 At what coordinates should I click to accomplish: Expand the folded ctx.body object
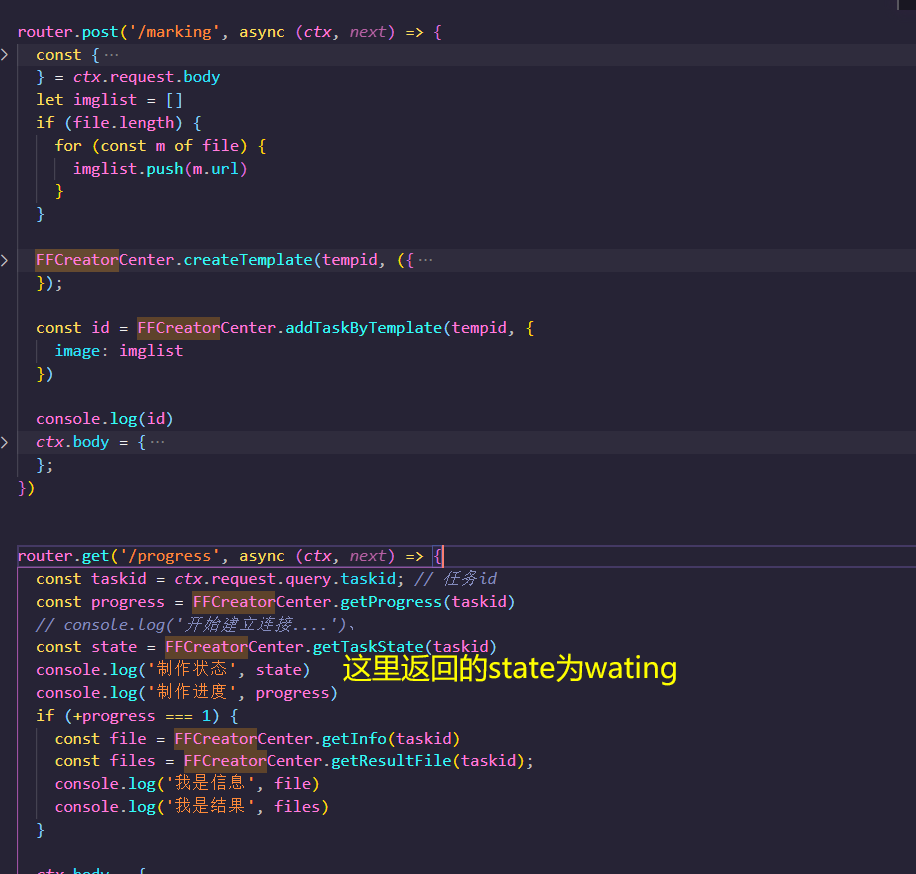click(5, 441)
